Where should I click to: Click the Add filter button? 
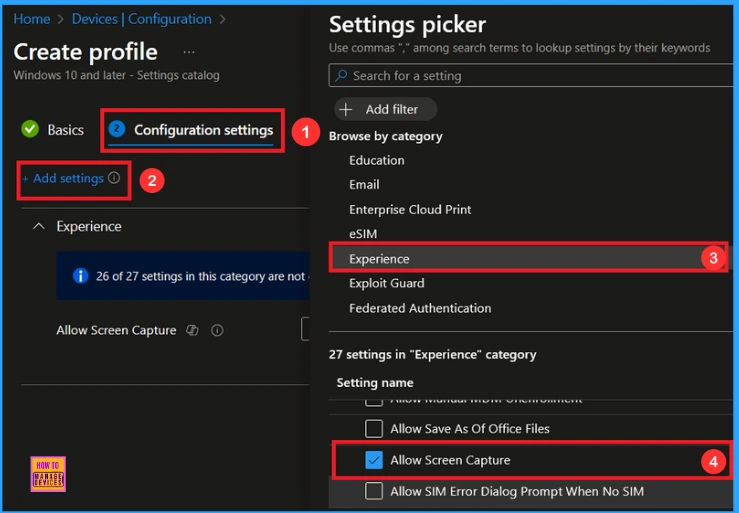point(385,109)
